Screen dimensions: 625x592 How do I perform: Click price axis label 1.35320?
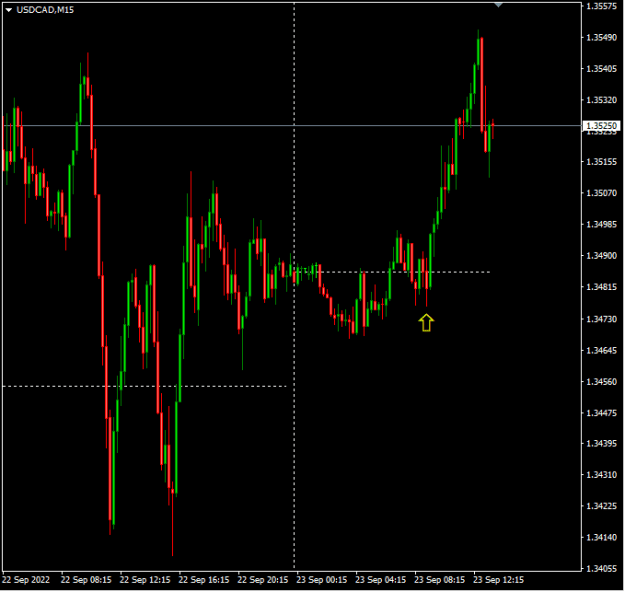[601, 100]
